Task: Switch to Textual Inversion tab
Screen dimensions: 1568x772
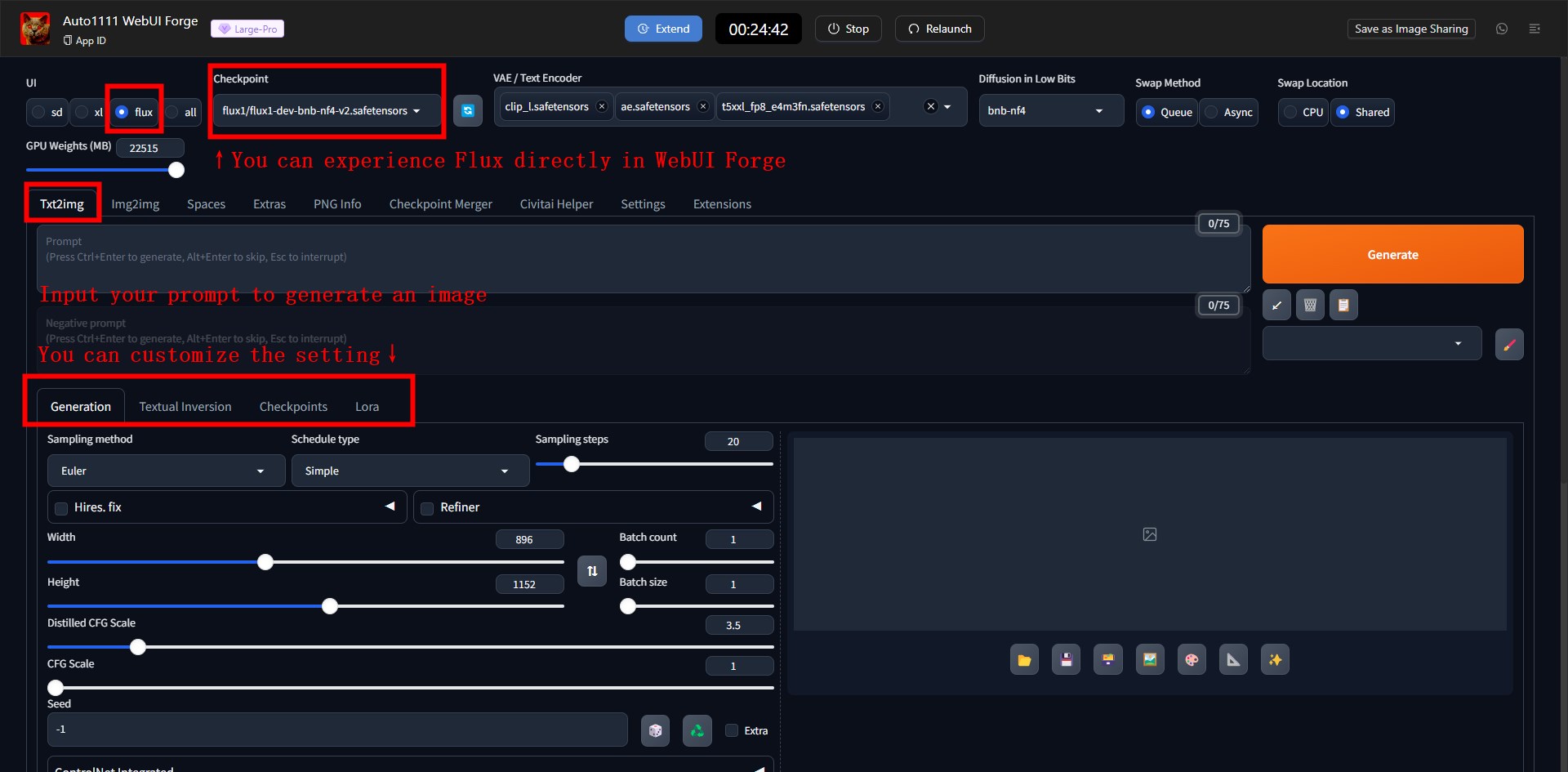Action: (x=185, y=406)
